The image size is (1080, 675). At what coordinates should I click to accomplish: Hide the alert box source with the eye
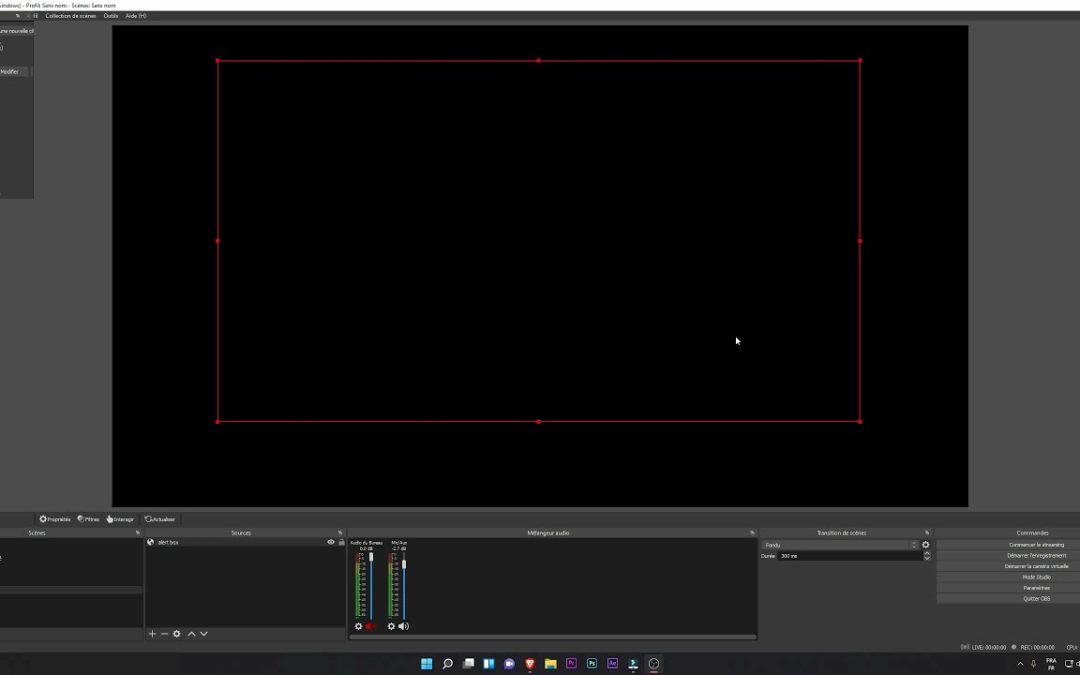coord(331,542)
